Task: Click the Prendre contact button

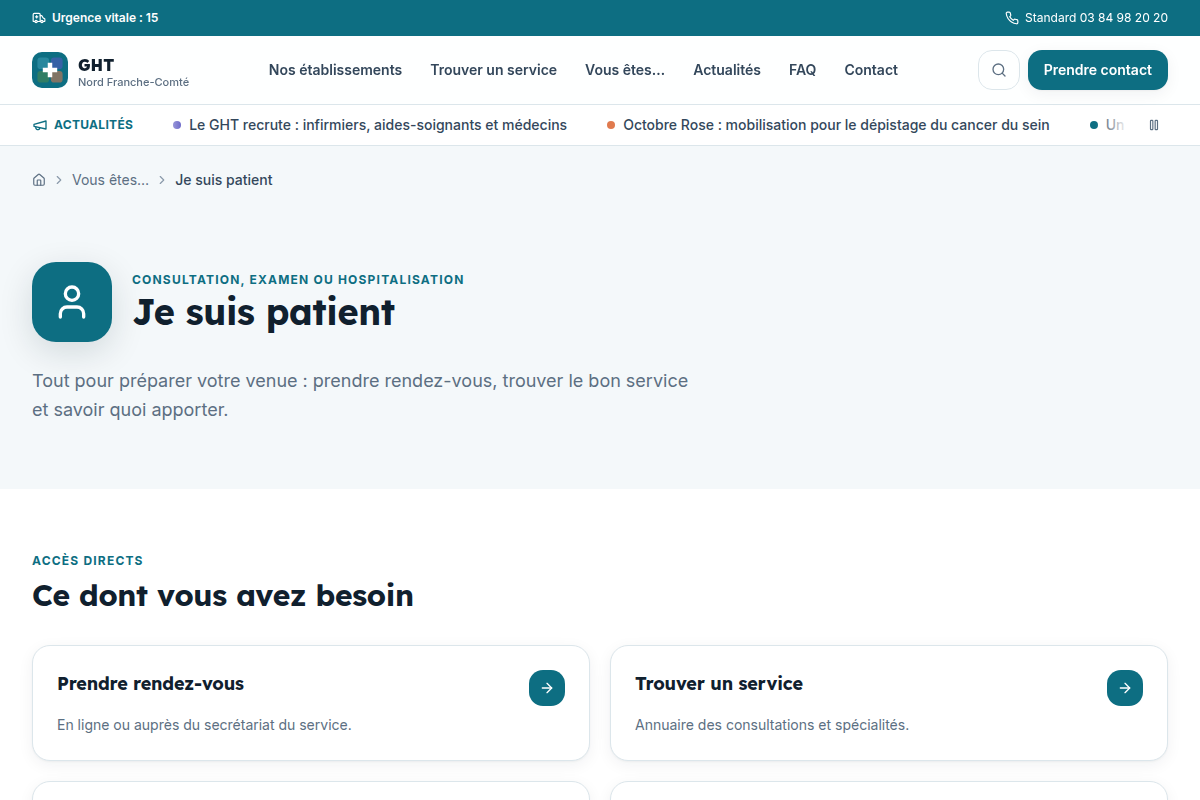Action: (1098, 70)
